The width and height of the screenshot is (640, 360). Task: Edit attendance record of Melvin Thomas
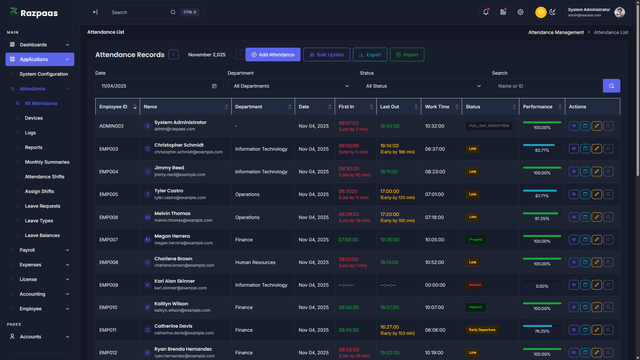pyautogui.click(x=596, y=217)
